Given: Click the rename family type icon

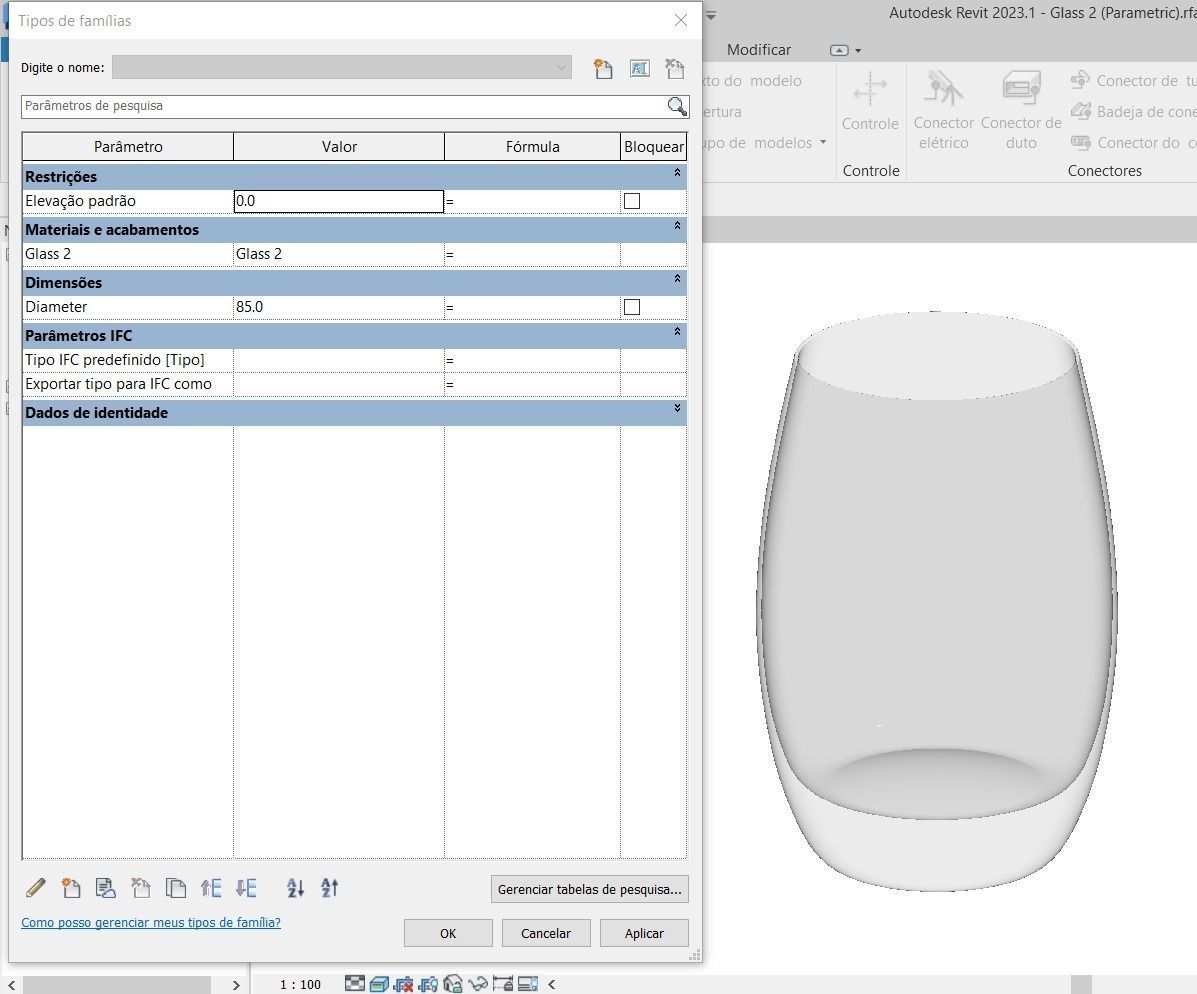Looking at the screenshot, I should 639,69.
